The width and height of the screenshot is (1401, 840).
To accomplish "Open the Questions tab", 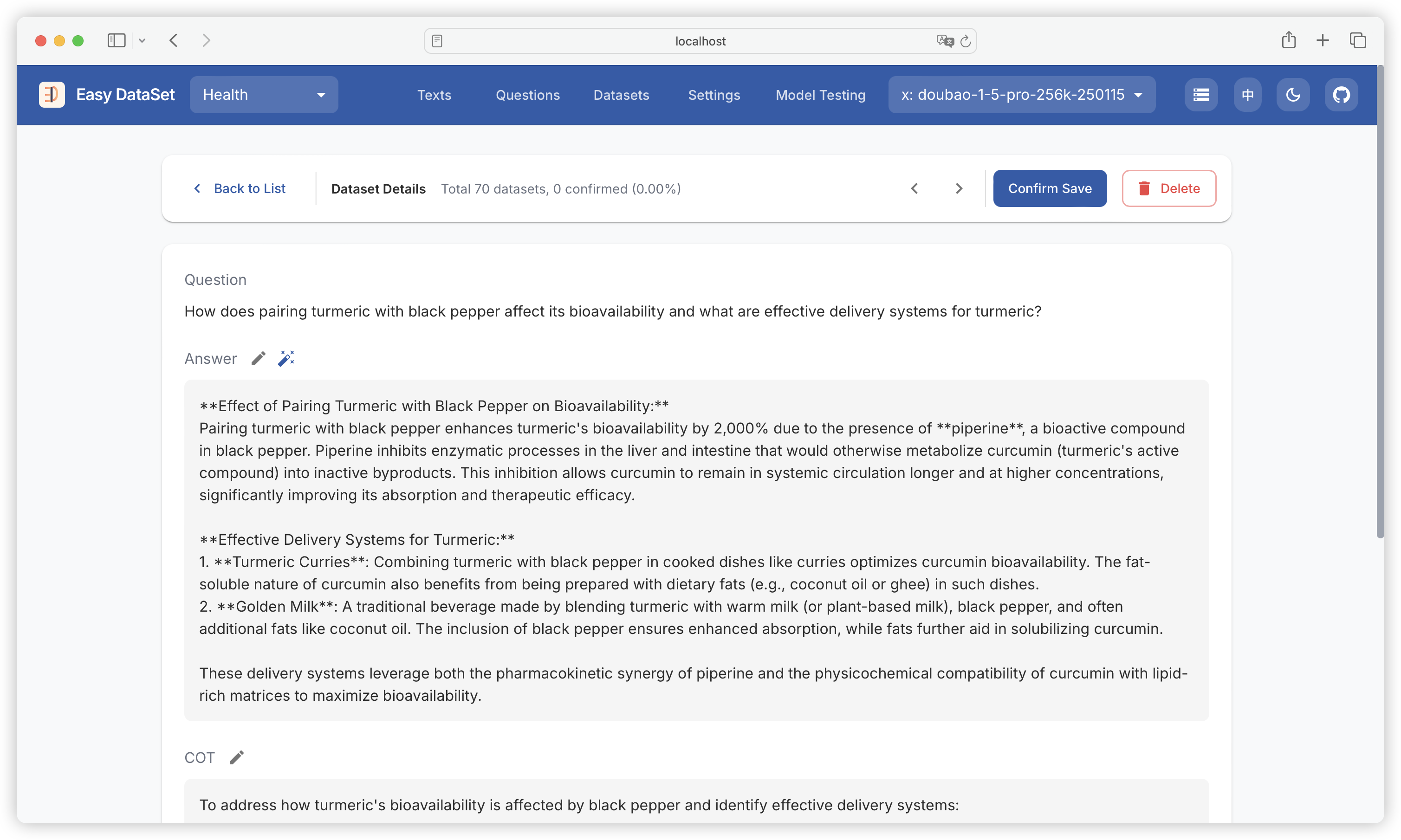I will pyautogui.click(x=527, y=95).
